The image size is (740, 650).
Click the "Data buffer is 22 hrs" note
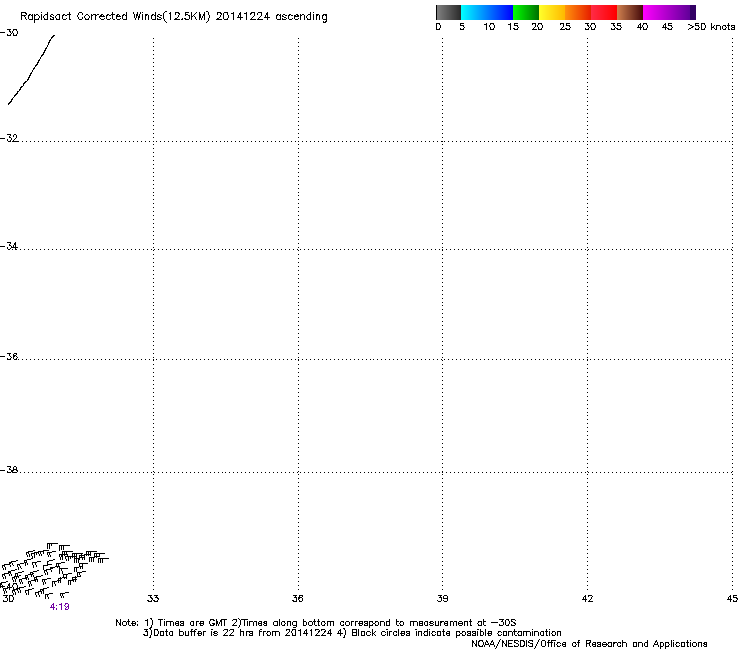(x=352, y=633)
